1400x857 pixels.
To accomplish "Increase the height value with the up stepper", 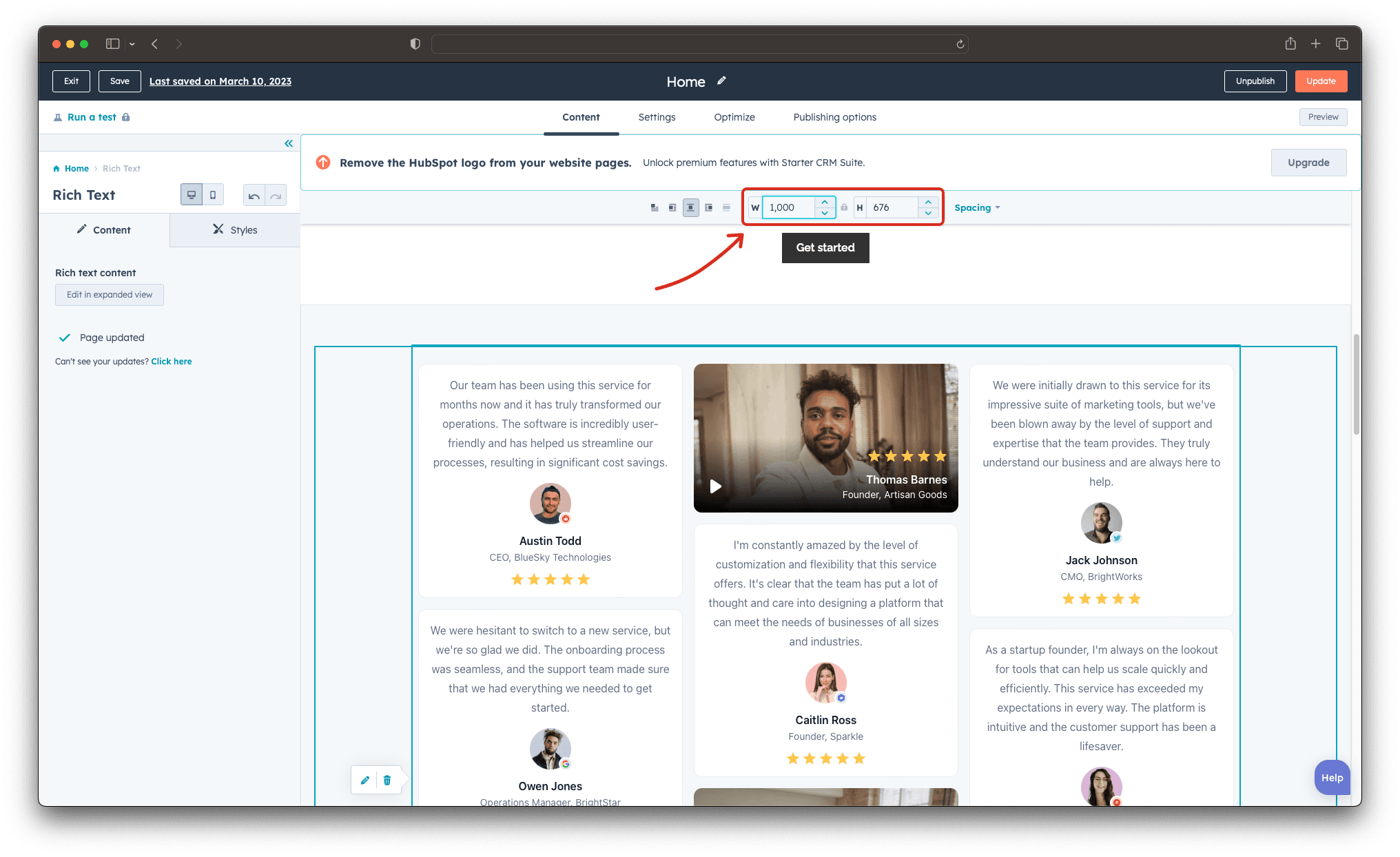I will click(x=928, y=202).
